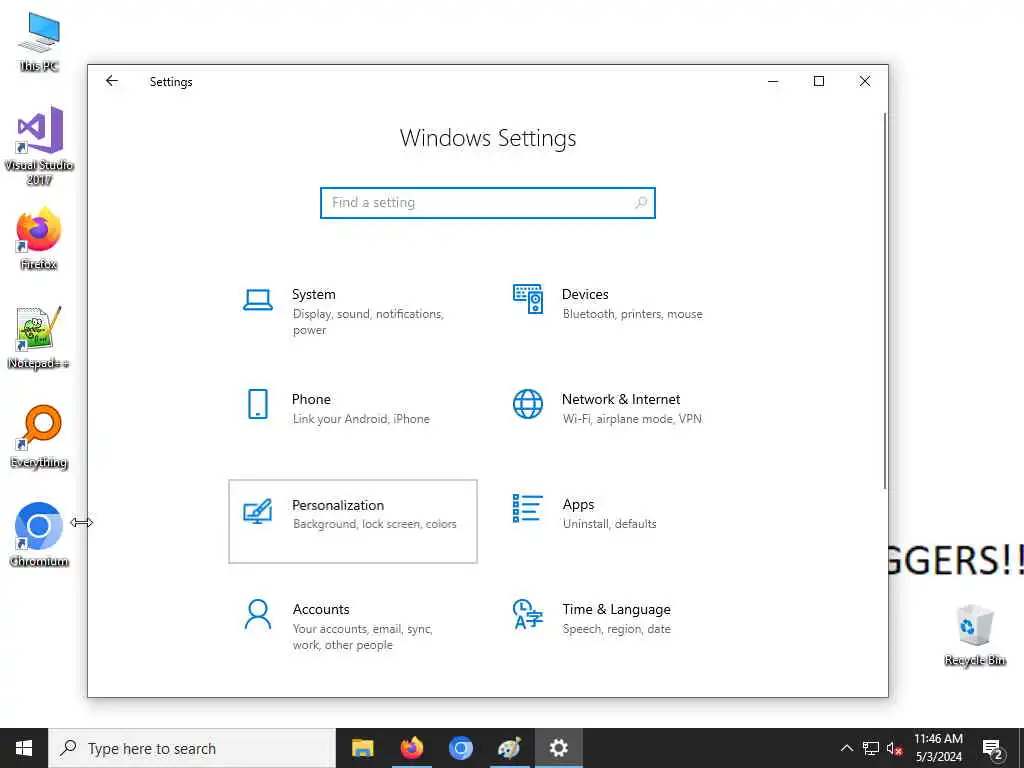Minimize the Settings window
Screen dimensions: 1024x768
tap(773, 81)
